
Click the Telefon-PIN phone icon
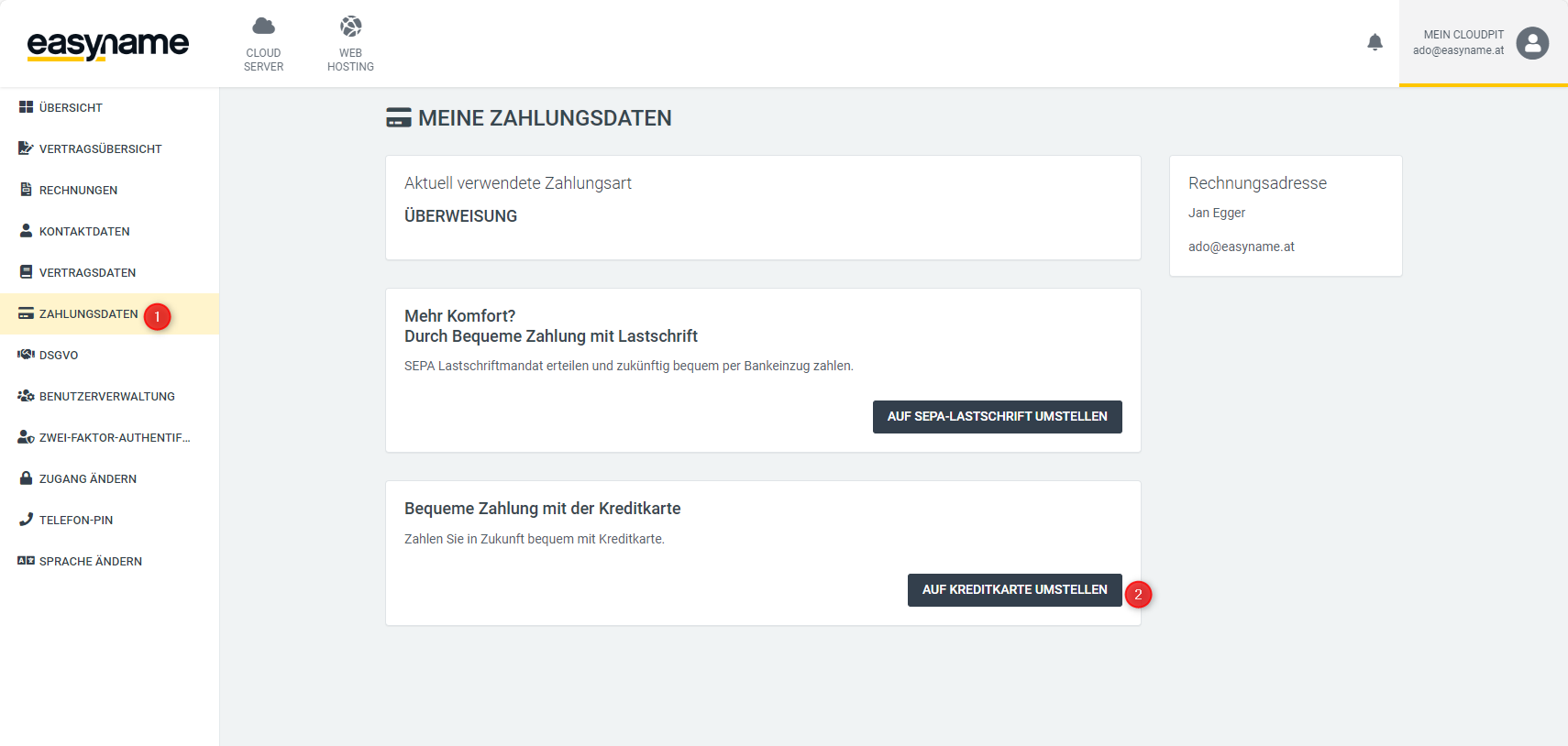[x=26, y=520]
